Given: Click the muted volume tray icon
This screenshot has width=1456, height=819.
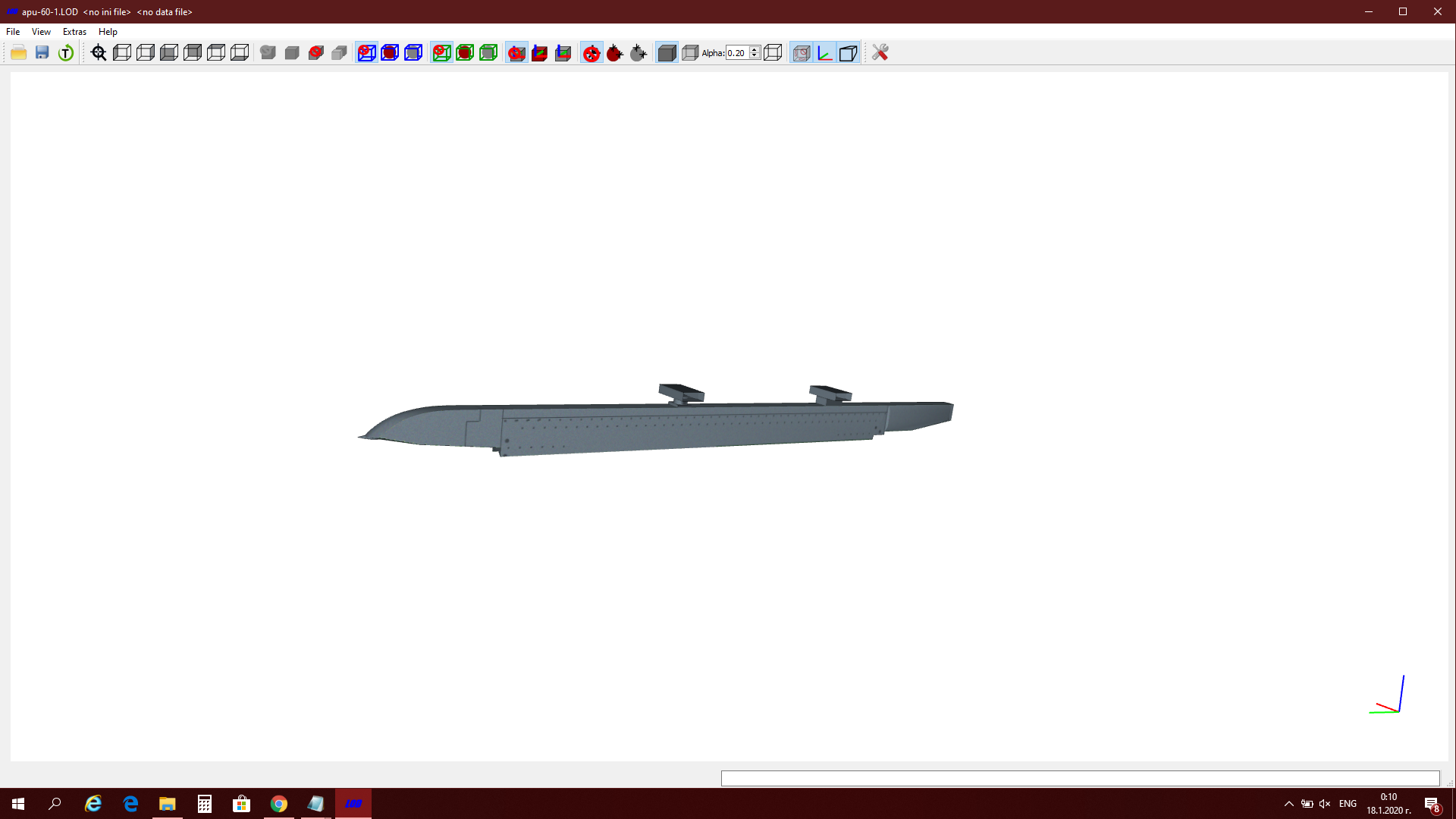Looking at the screenshot, I should pyautogui.click(x=1325, y=804).
